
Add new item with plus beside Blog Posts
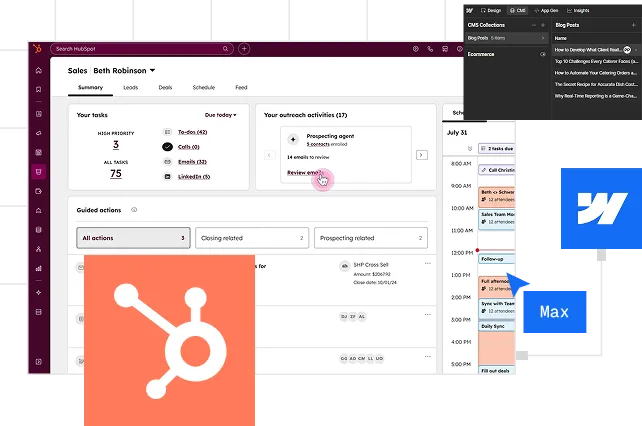(633, 25)
